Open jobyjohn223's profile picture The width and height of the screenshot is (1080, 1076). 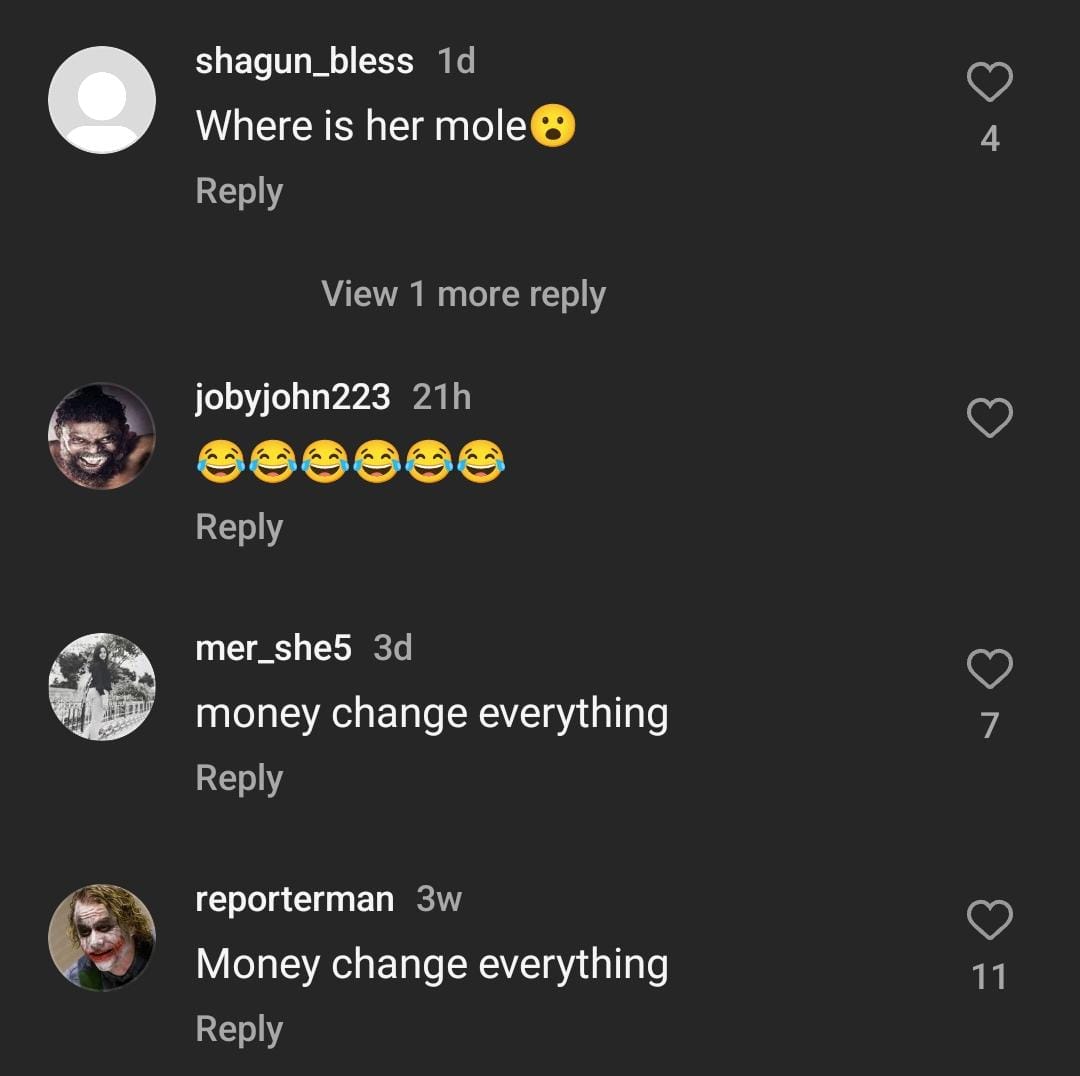click(x=102, y=436)
